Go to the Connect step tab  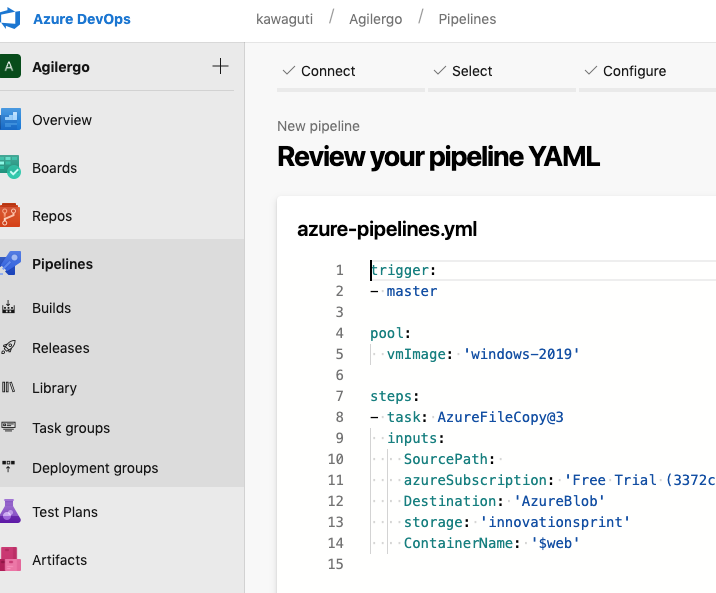tap(319, 71)
